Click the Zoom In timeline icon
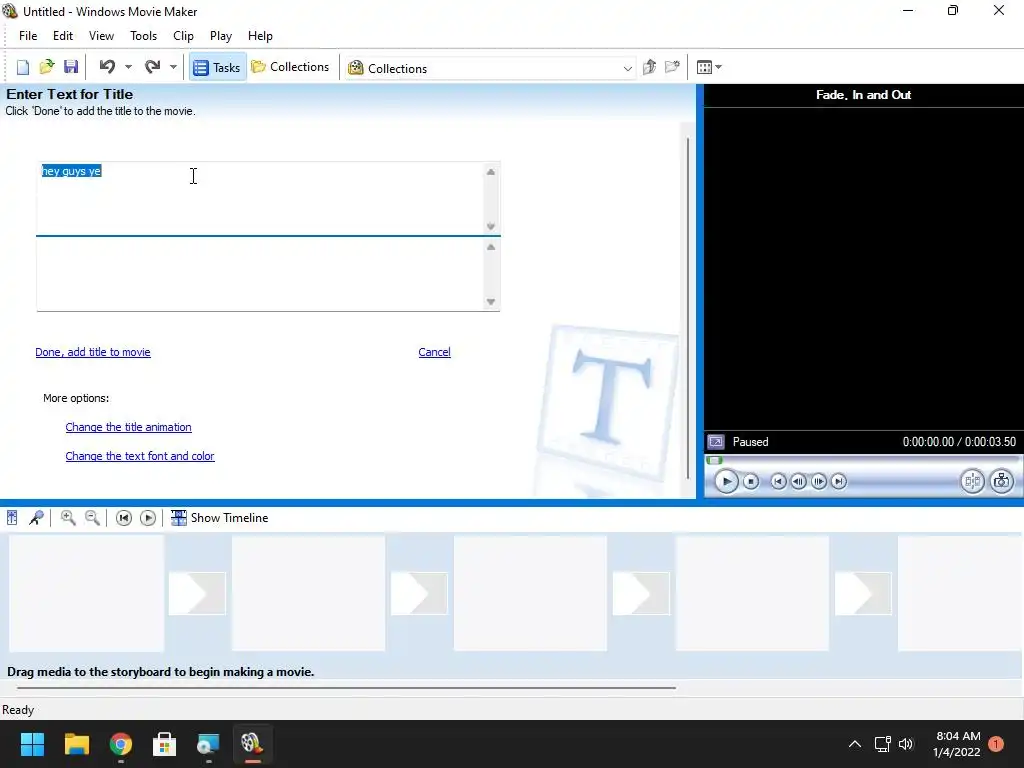Screen dimensions: 1024x768 (x=67, y=518)
